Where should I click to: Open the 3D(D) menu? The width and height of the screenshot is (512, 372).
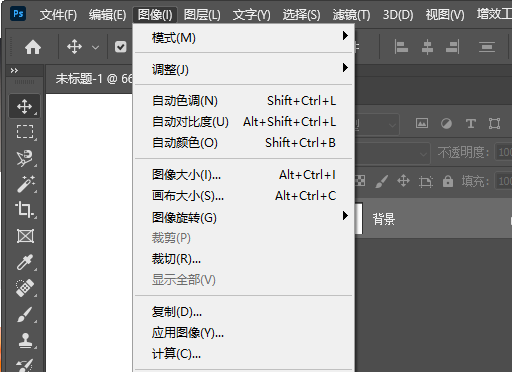pos(398,15)
